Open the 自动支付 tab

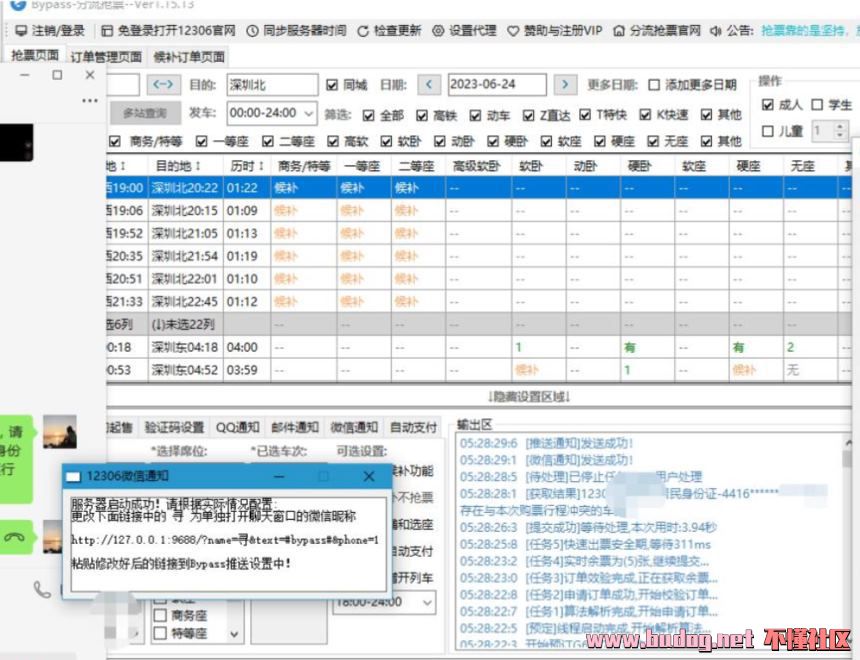pos(413,427)
